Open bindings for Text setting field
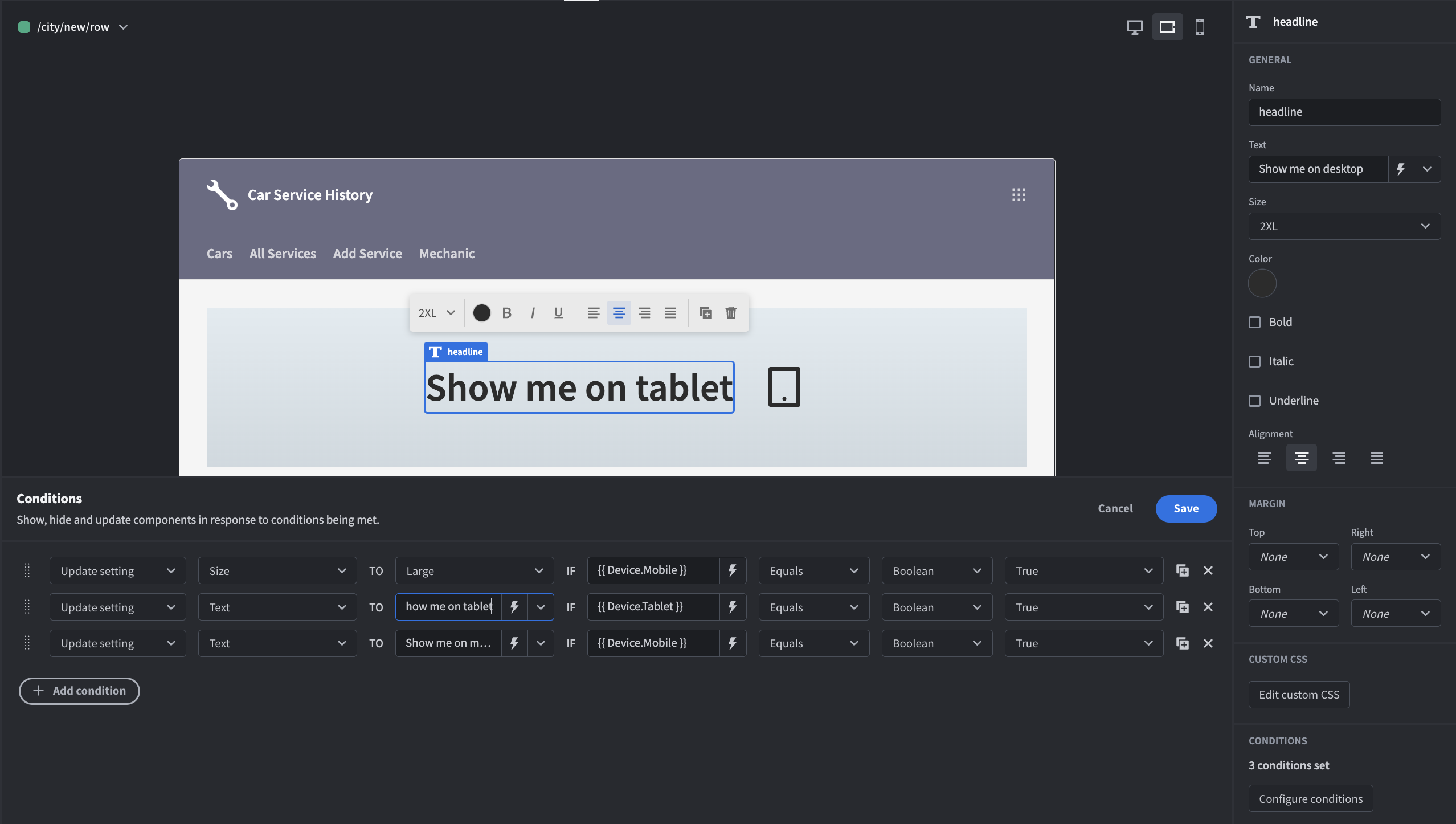Viewport: 1456px width, 824px height. click(1401, 169)
